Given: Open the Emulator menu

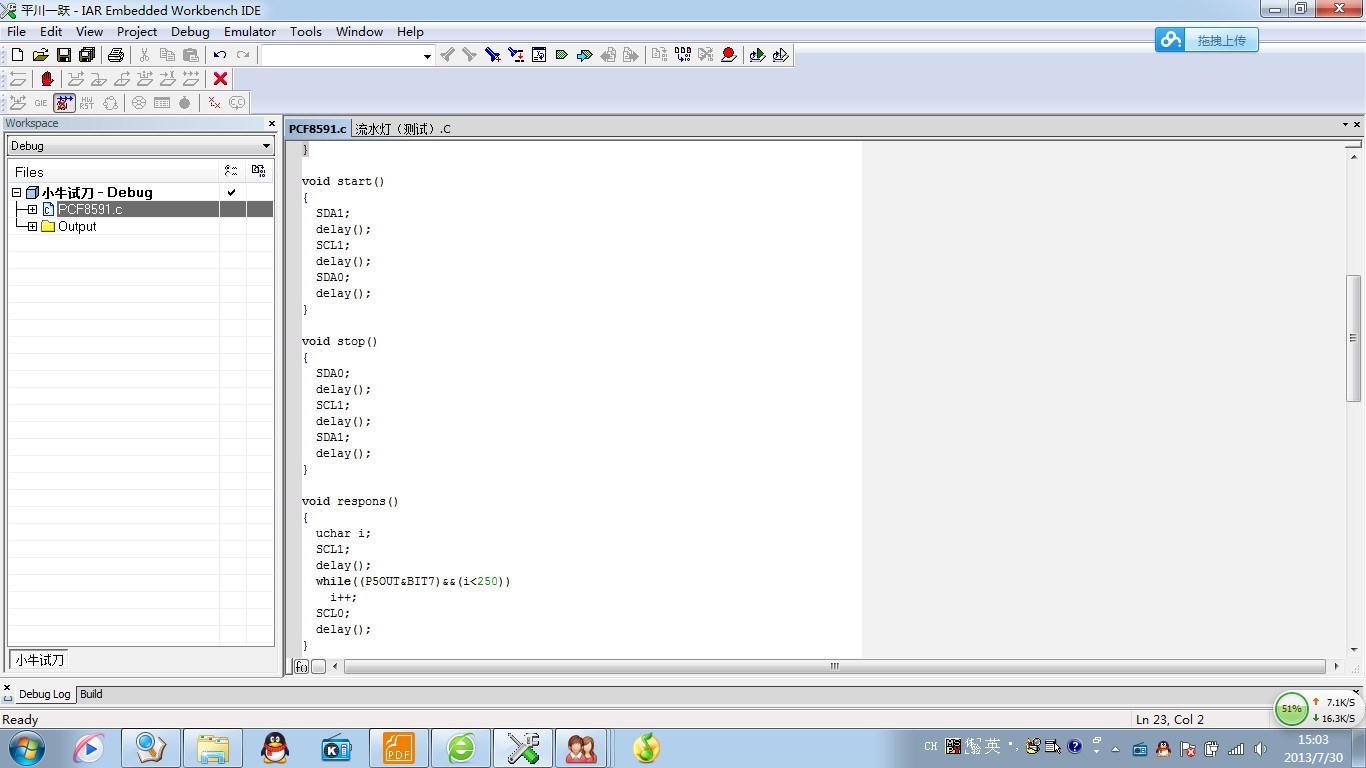Looking at the screenshot, I should tap(250, 32).
